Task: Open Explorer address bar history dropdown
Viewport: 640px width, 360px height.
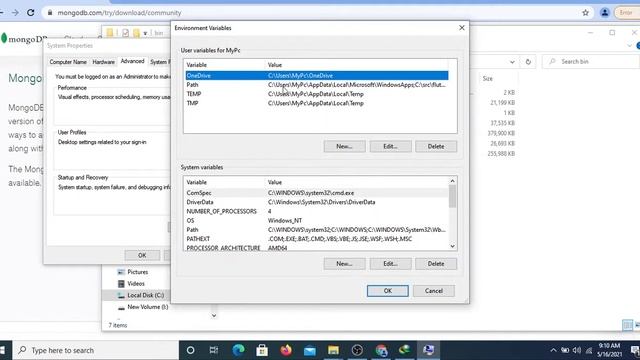Action: [x=512, y=62]
